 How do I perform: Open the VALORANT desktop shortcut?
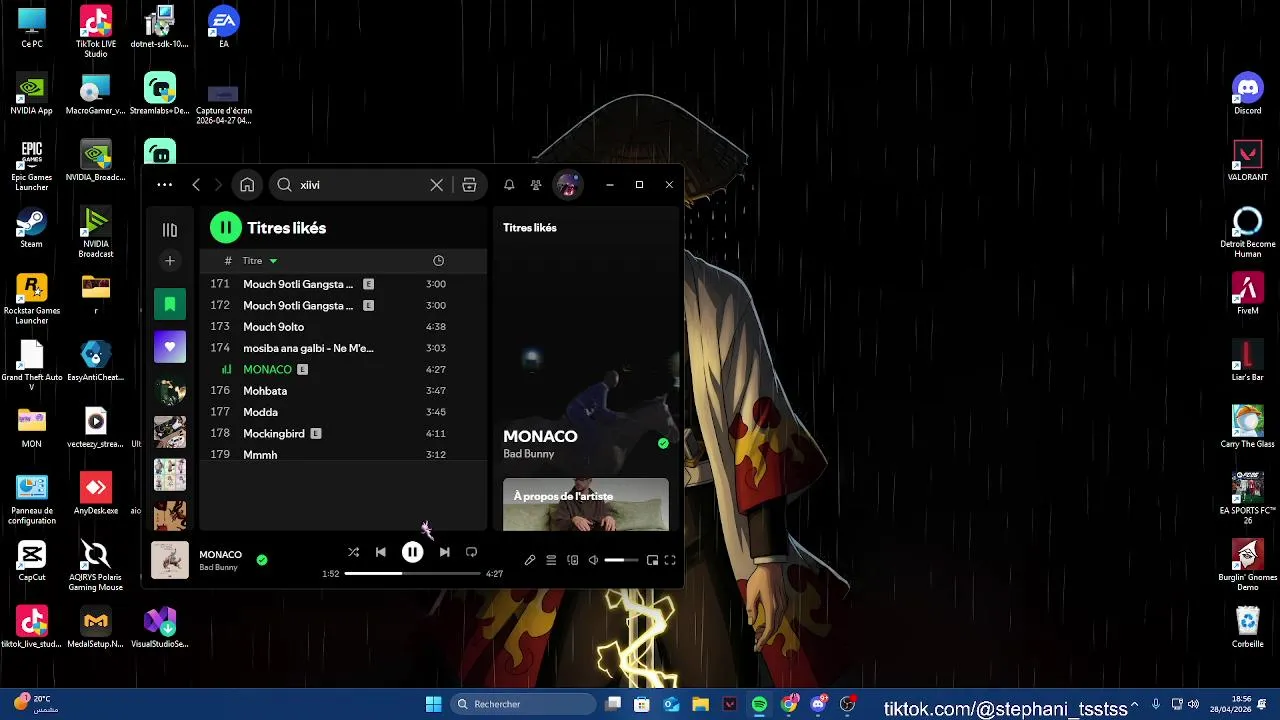click(1248, 161)
